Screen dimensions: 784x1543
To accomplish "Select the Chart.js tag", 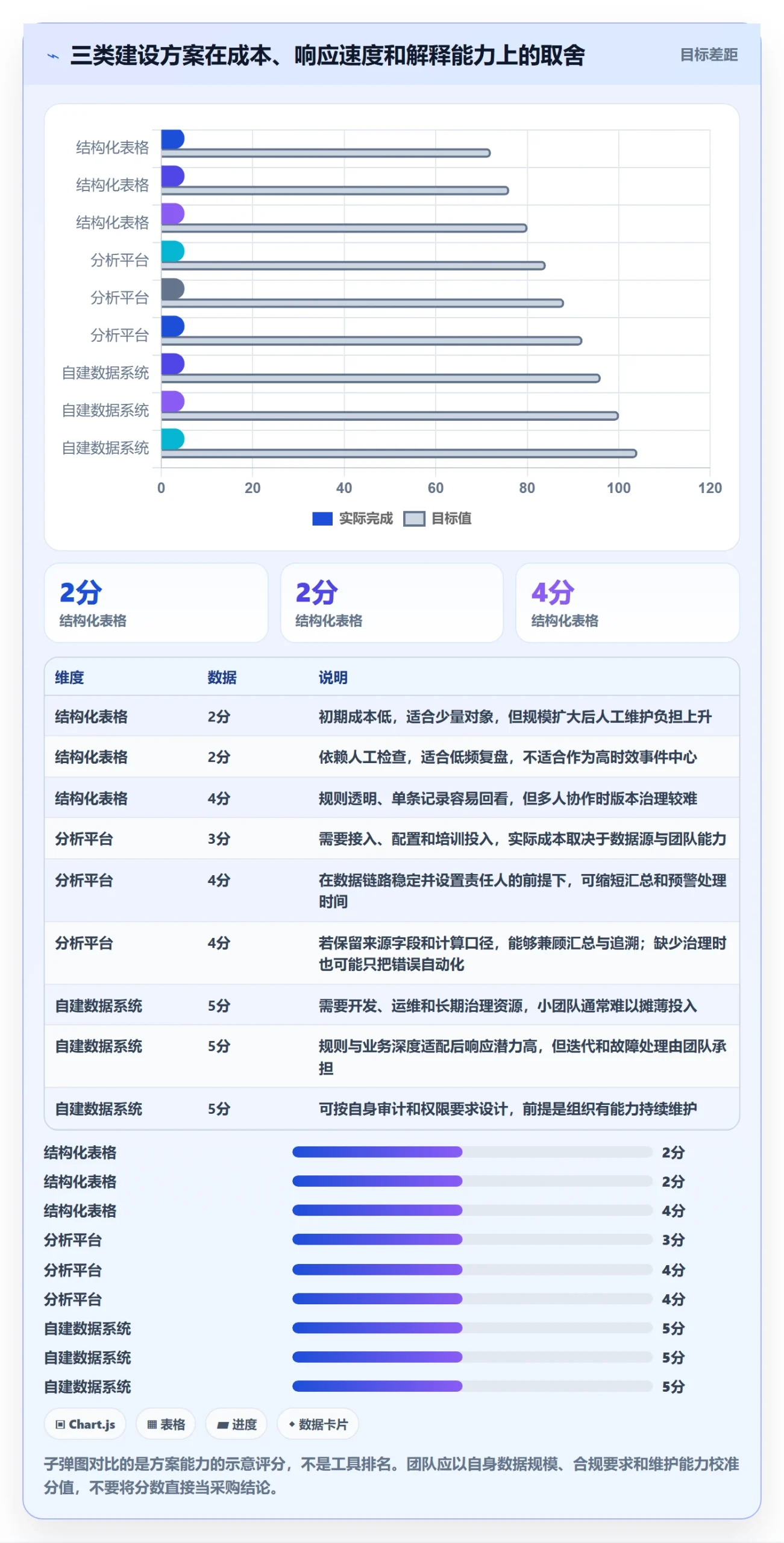I will (85, 1424).
